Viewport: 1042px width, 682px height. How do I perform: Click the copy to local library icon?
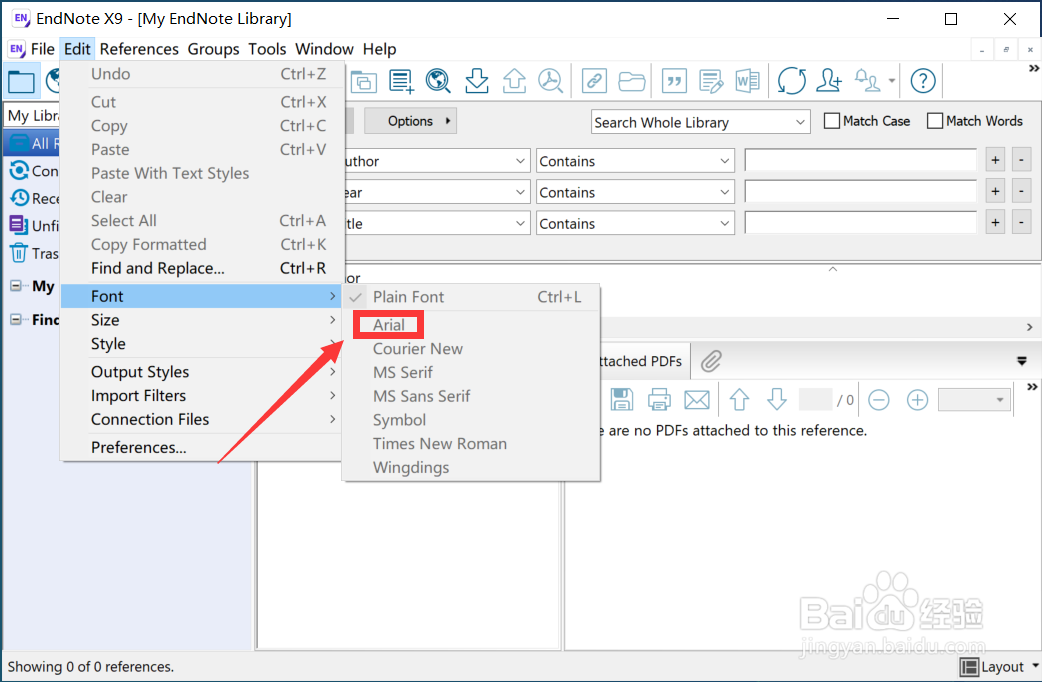click(x=364, y=81)
